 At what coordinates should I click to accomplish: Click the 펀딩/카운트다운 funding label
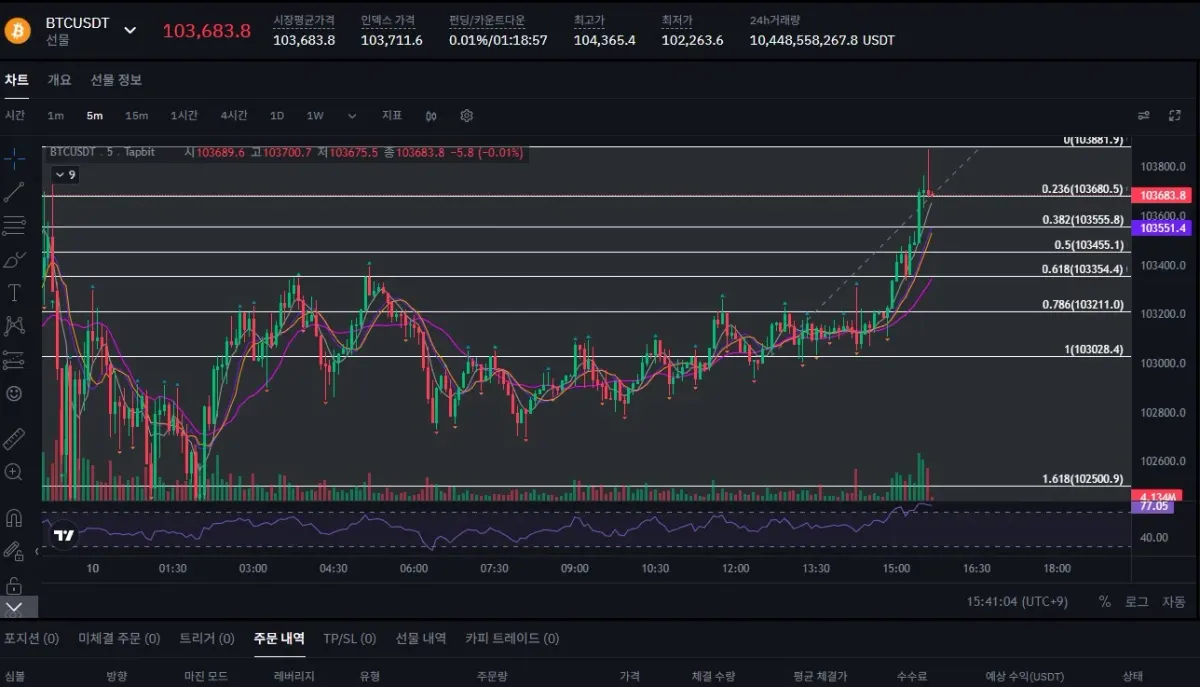coord(486,20)
